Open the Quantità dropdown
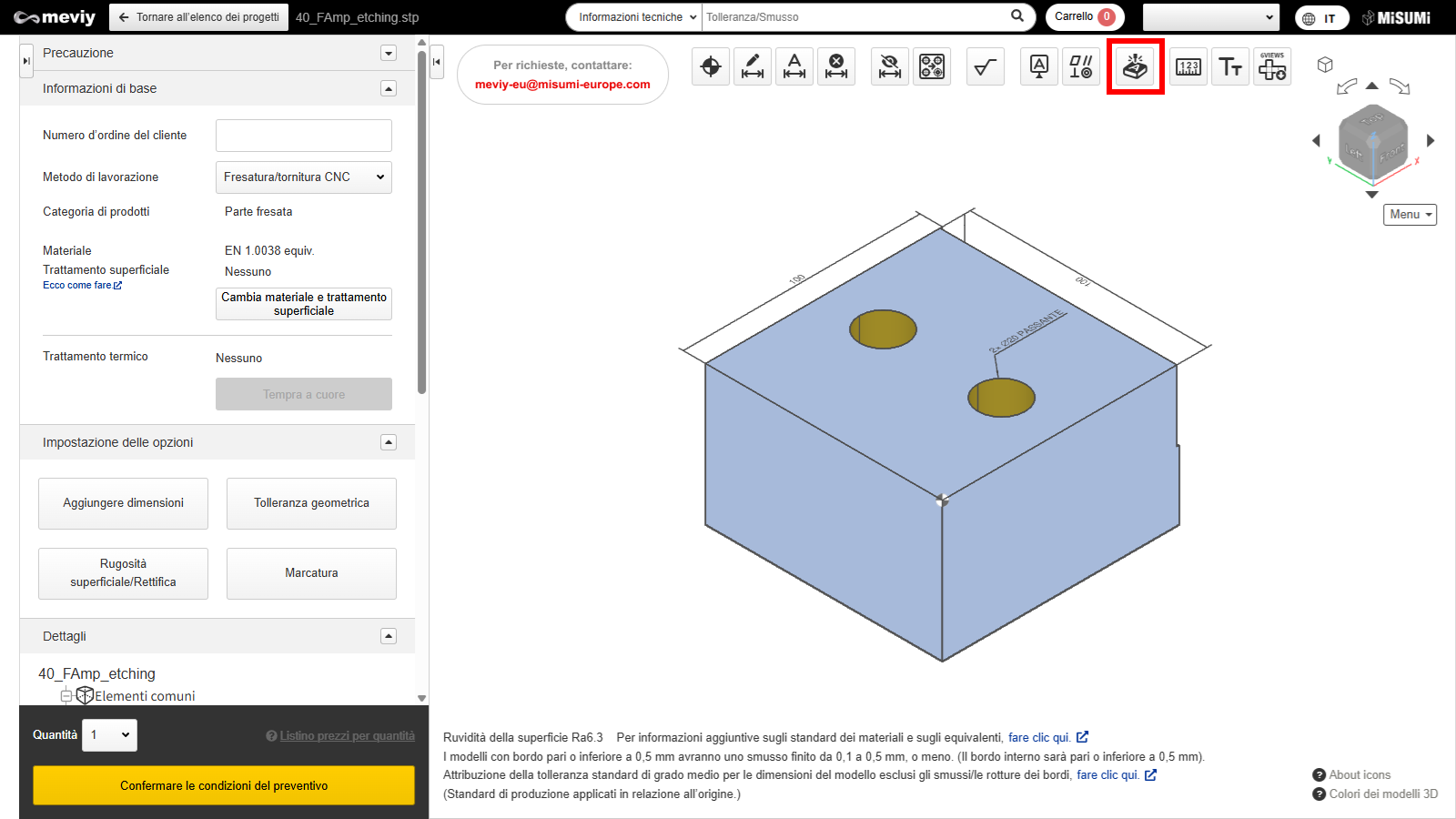The height and width of the screenshot is (819, 1456). 110,735
